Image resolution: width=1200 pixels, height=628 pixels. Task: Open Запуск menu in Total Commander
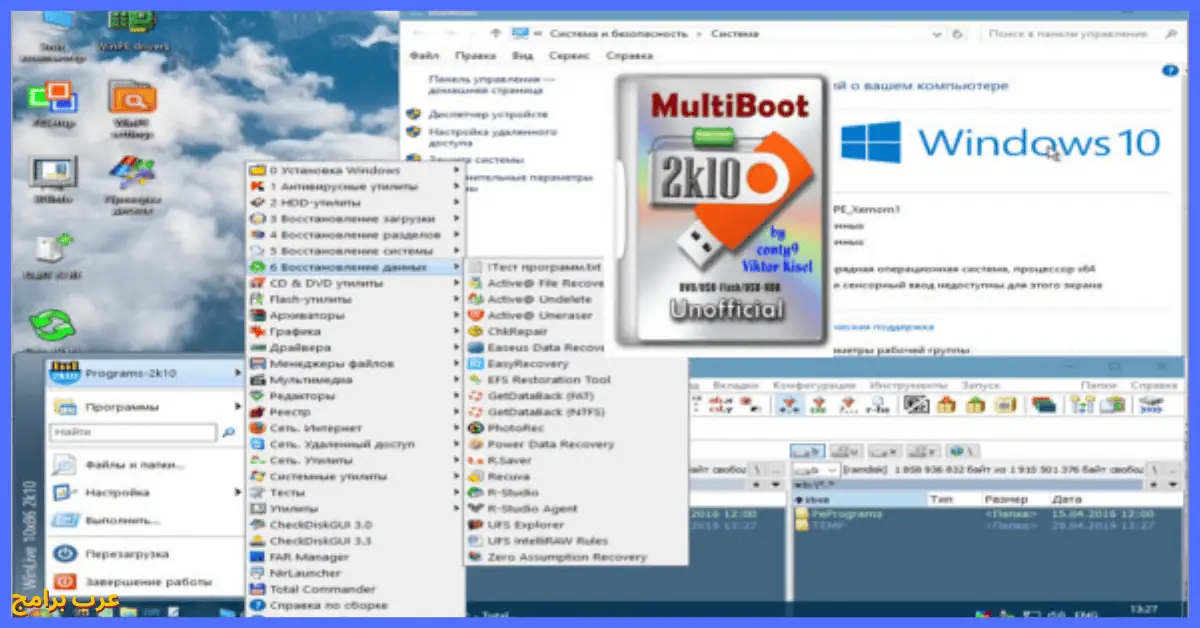coord(981,385)
